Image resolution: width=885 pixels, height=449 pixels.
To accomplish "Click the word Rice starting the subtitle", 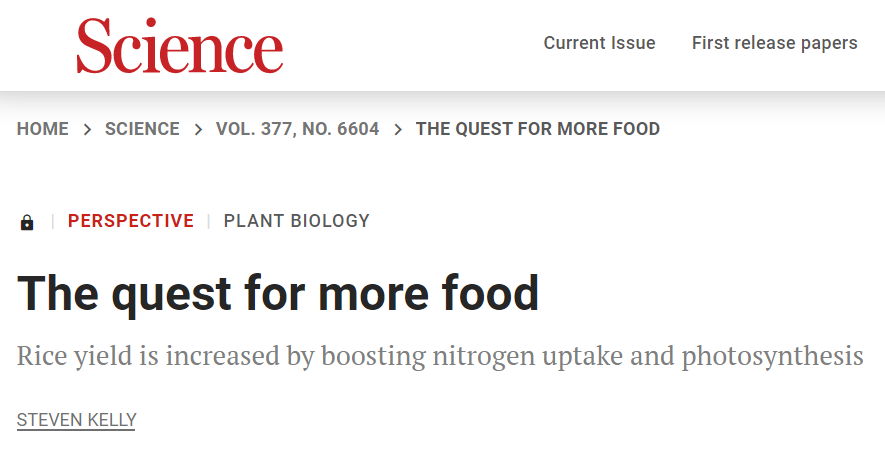I will [41, 356].
